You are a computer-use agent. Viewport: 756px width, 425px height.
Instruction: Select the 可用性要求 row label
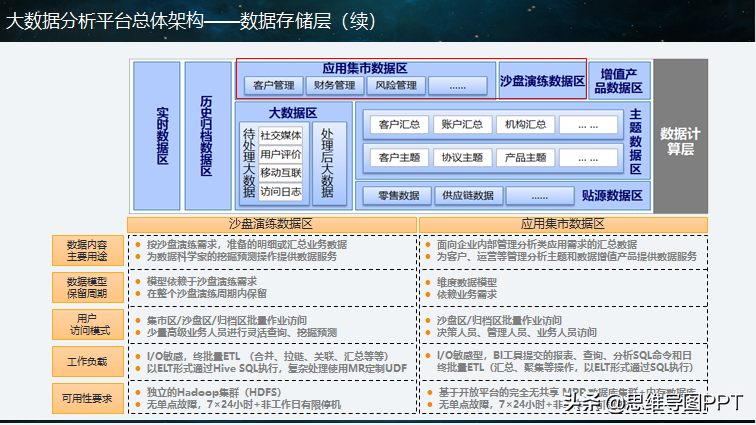87,398
